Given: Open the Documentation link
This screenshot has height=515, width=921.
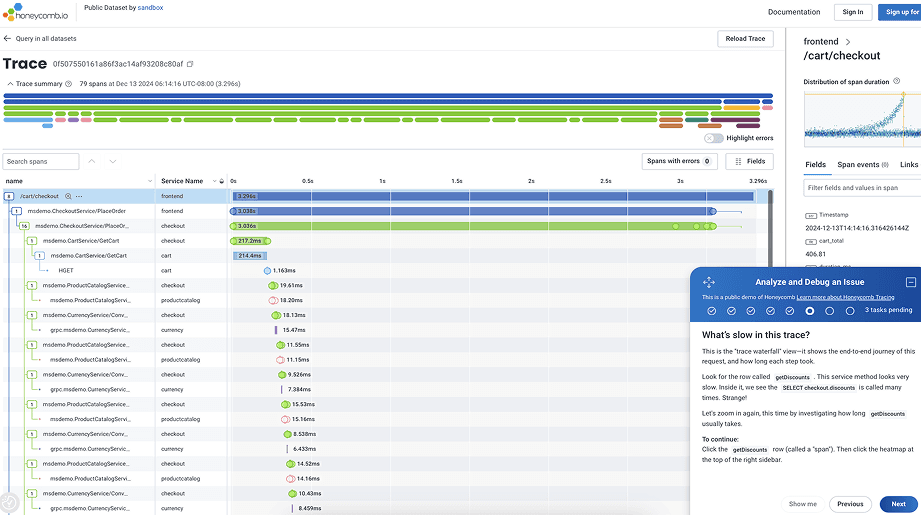Looking at the screenshot, I should pos(793,12).
